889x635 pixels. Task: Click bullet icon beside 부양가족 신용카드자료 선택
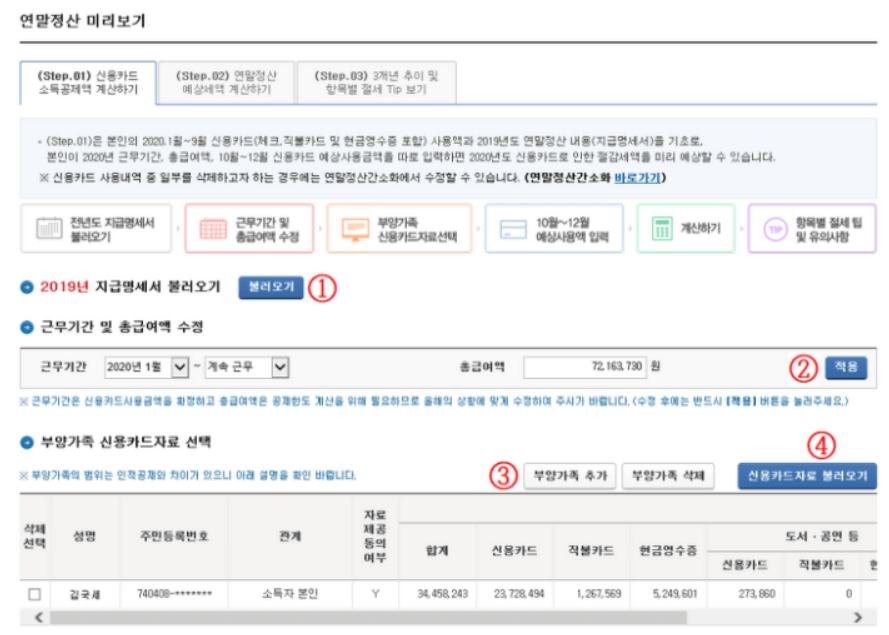[27, 442]
